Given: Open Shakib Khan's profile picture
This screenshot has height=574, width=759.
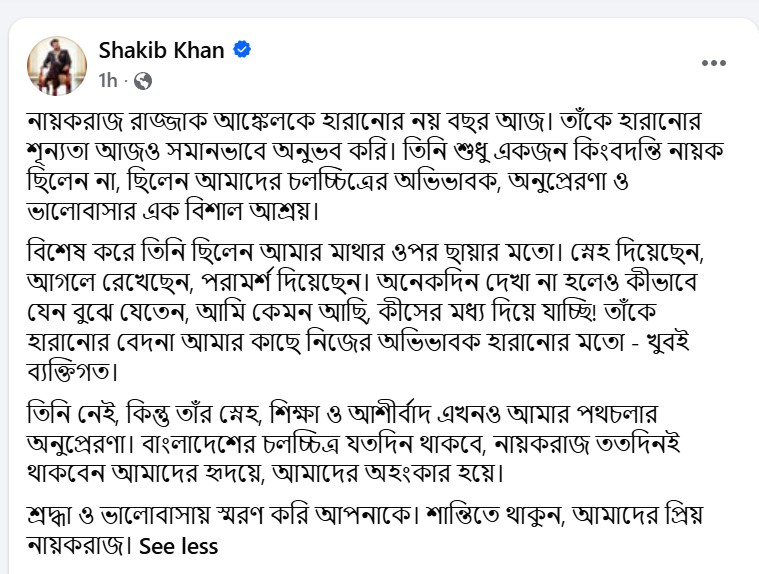Looking at the screenshot, I should tap(57, 65).
